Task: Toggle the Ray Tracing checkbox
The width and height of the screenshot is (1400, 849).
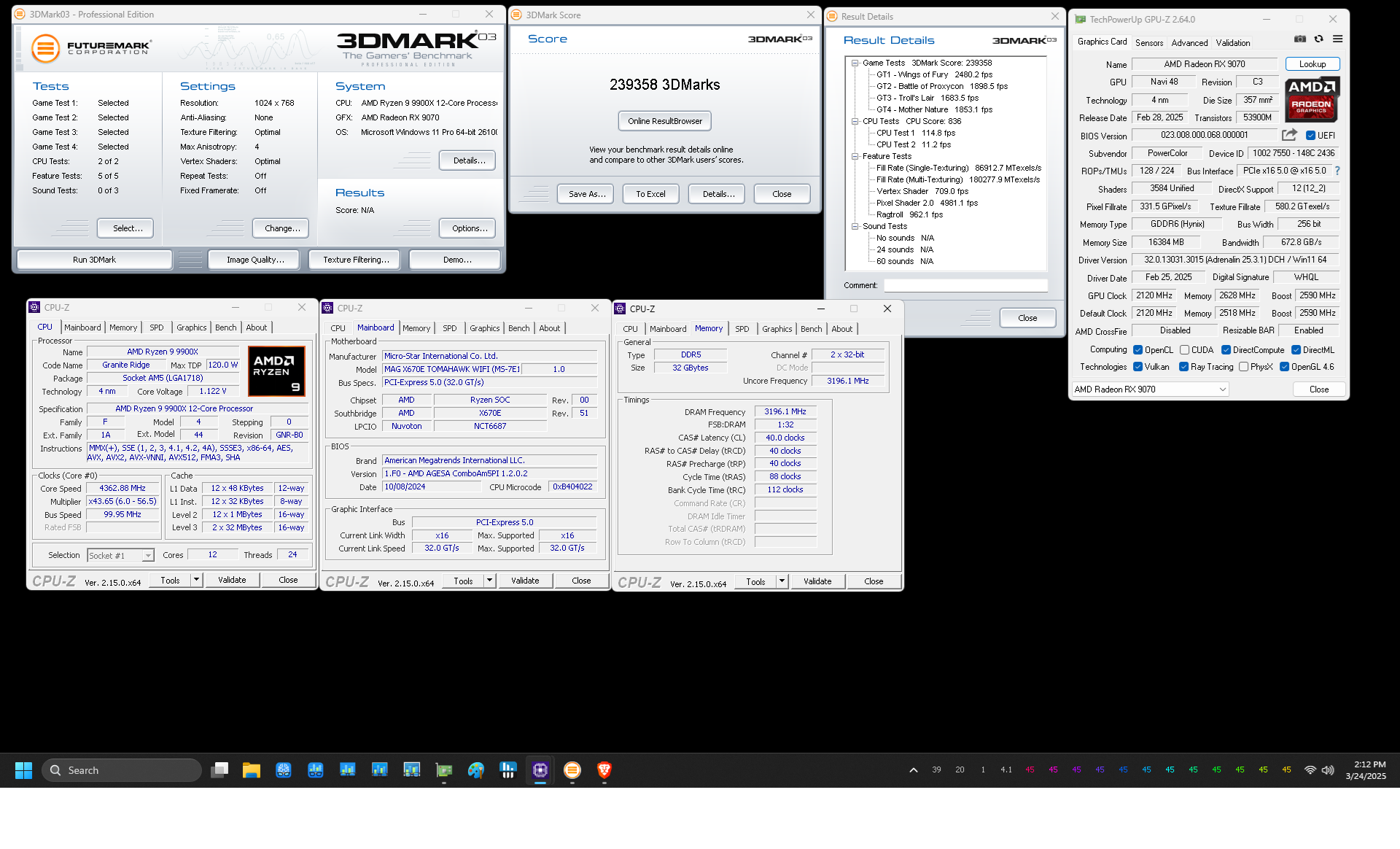Action: [1183, 367]
